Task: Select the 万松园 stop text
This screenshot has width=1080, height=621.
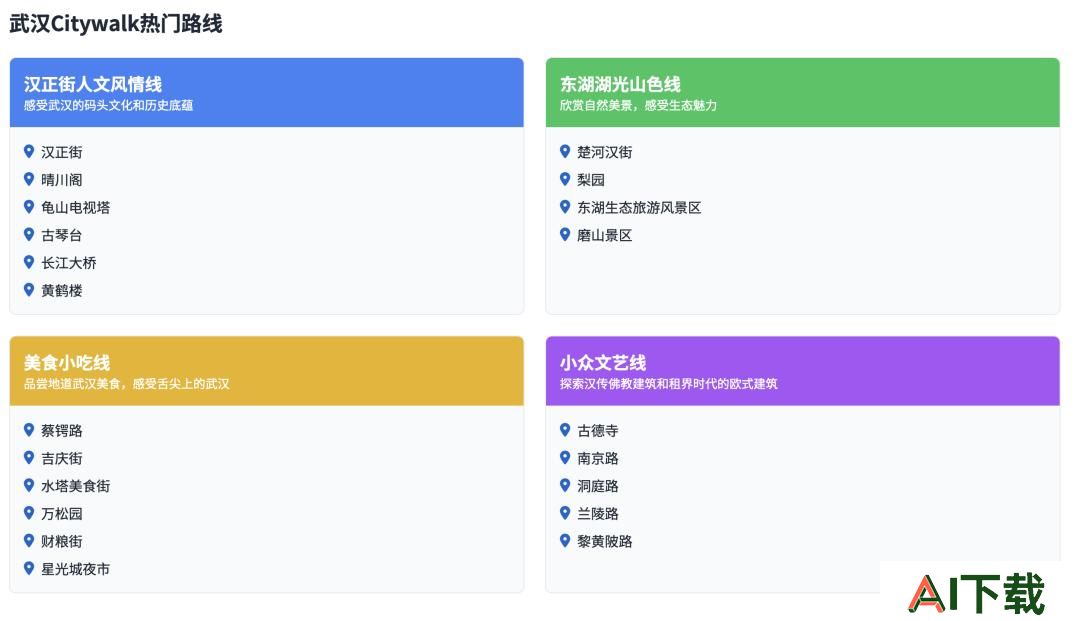Action: click(61, 514)
